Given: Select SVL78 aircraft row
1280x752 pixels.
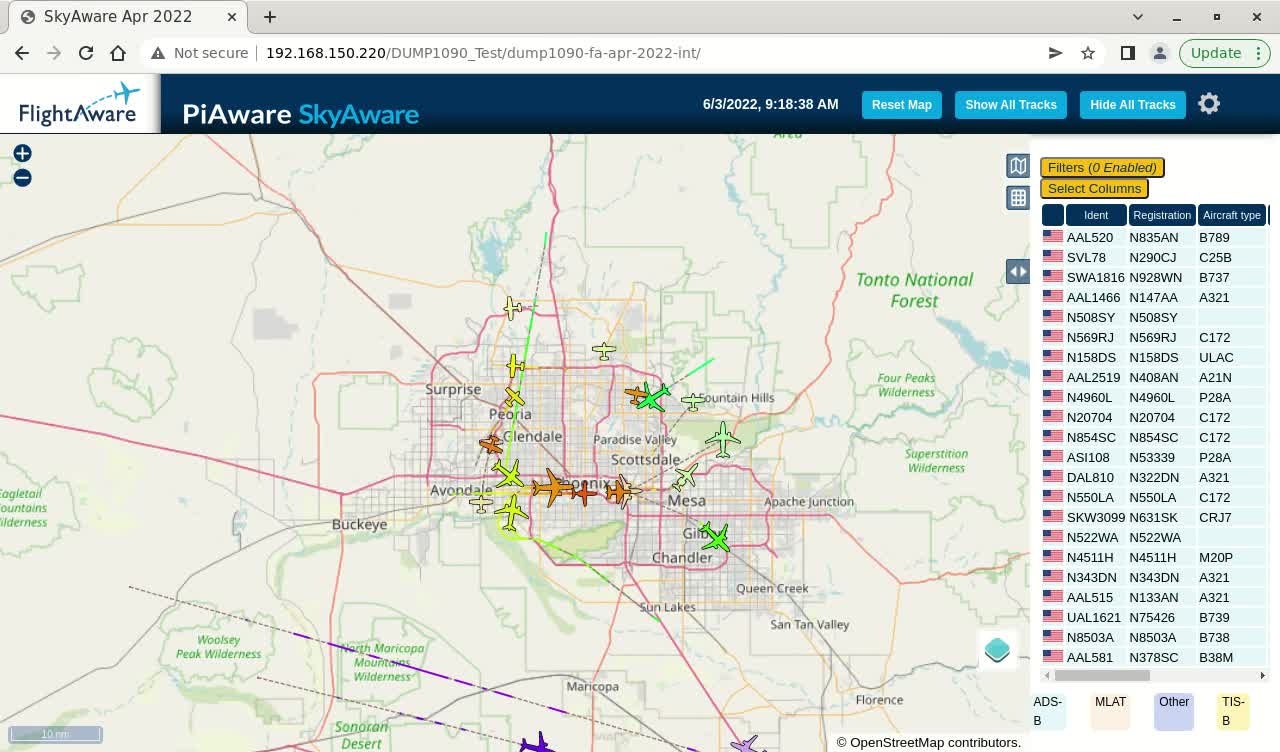Looking at the screenshot, I should (x=1154, y=257).
